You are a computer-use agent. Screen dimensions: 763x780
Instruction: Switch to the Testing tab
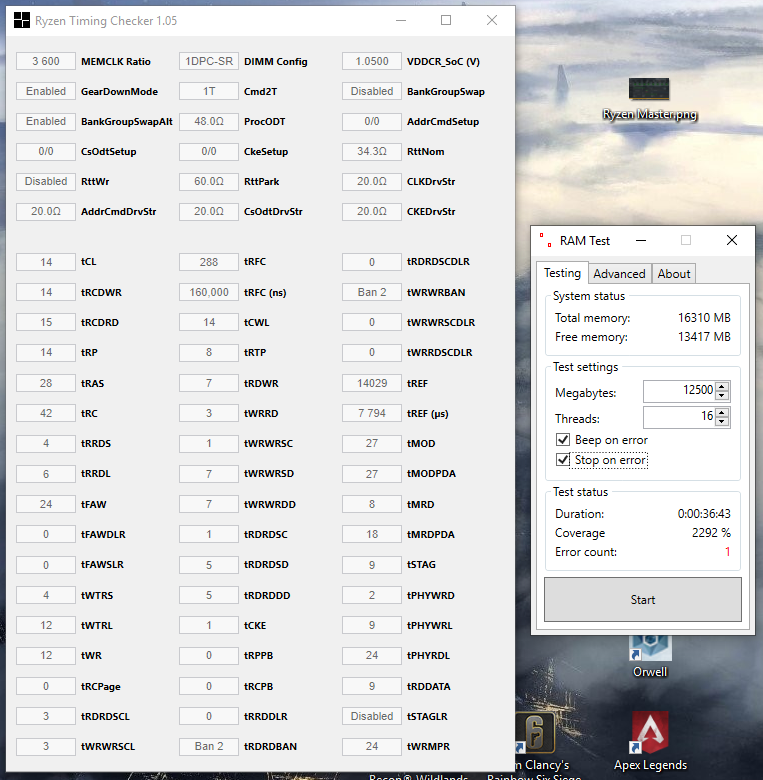pyautogui.click(x=562, y=273)
